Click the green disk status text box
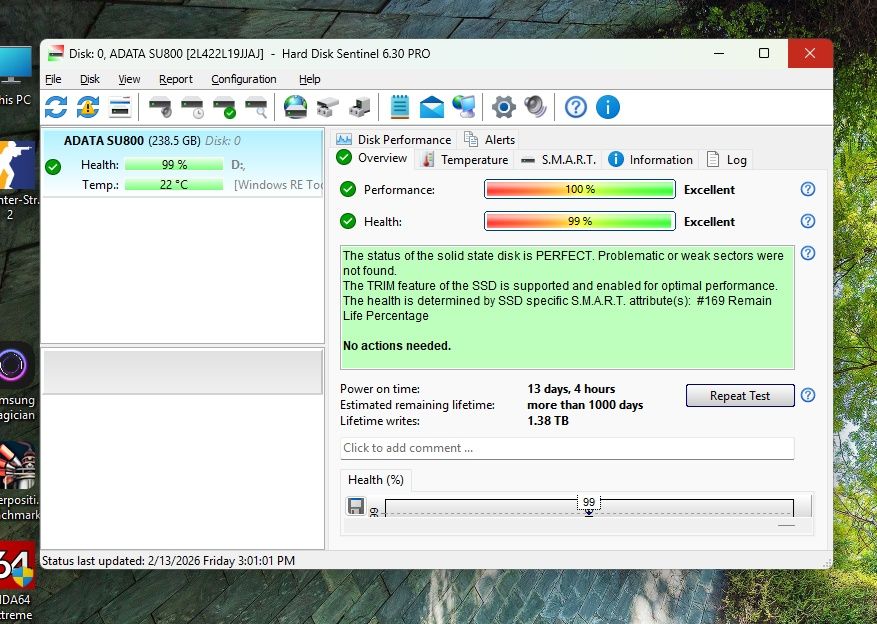The height and width of the screenshot is (624, 877). (567, 307)
